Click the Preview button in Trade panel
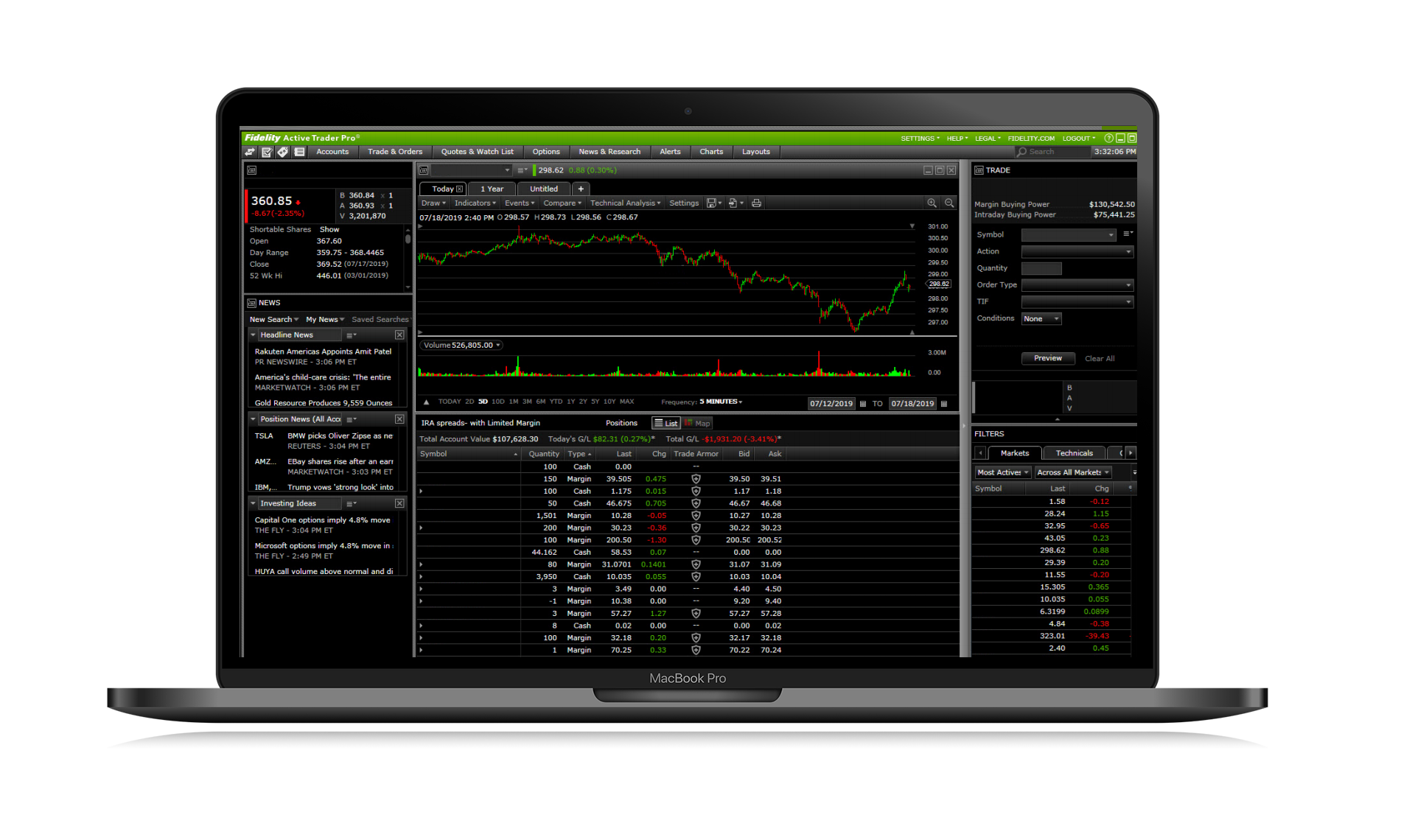 [x=1048, y=358]
